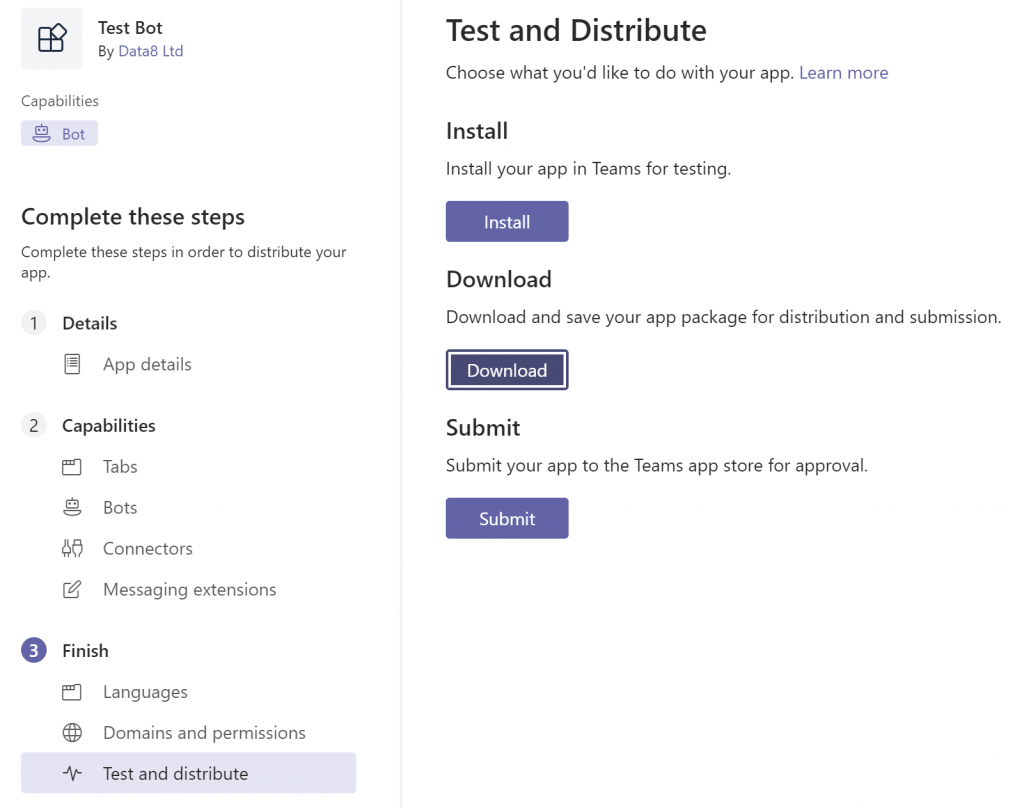Screen dimensions: 1024x808
Task: Click the Test and distribute pulse icon
Action: (72, 774)
